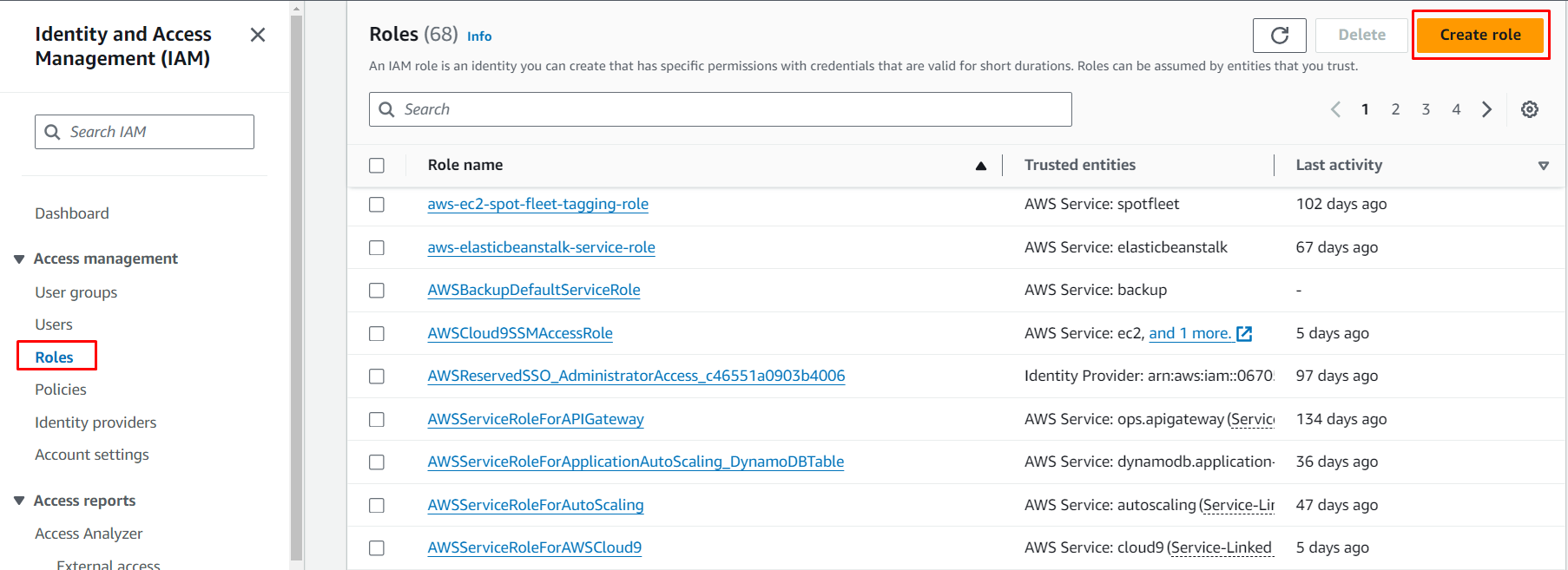Sort by Last activity dropdown arrow
Image resolution: width=1568 pixels, height=570 pixels.
click(1543, 166)
